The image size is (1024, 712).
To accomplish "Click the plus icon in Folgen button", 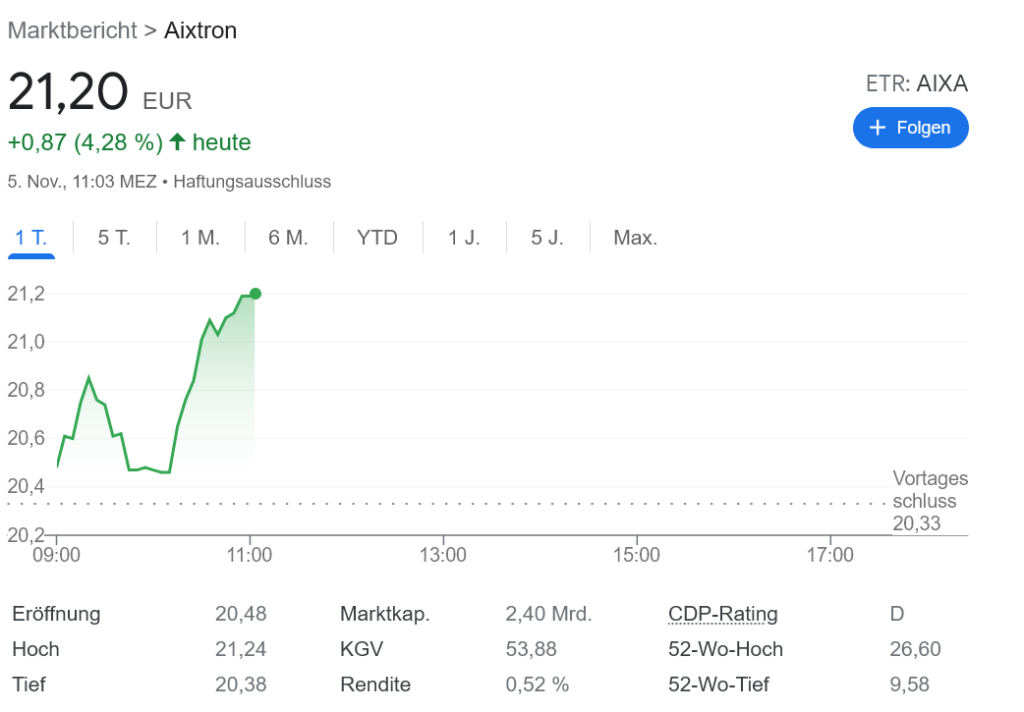I will (878, 128).
